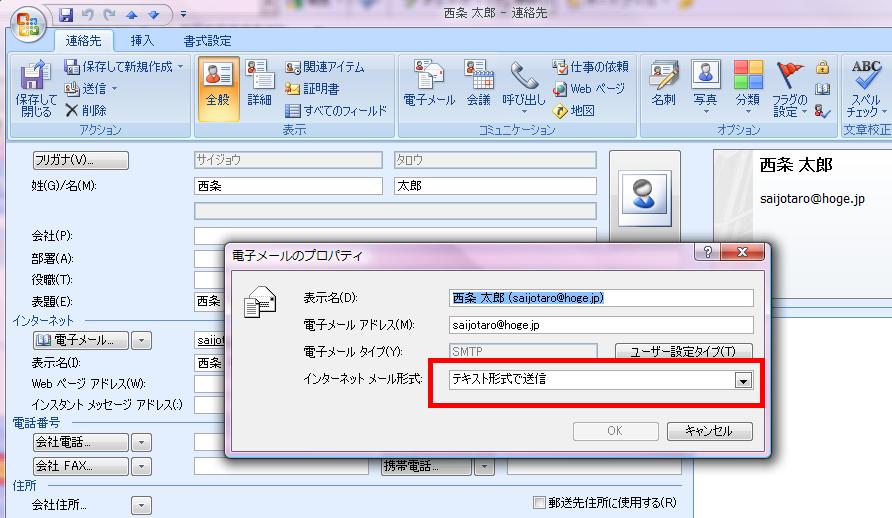This screenshot has width=892, height=518.
Task: Toggle the mailing address (郵送先住所) checkbox
Action: (540, 503)
